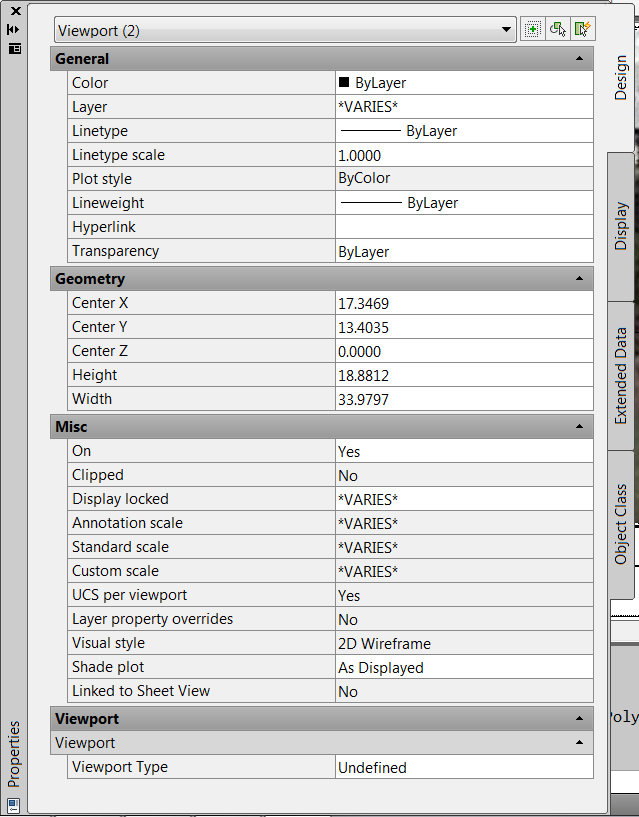The height and width of the screenshot is (817, 639).
Task: Collapse the Viewport section header
Action: click(578, 718)
